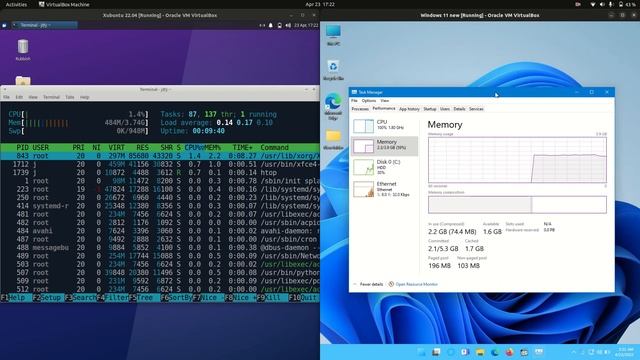Viewport: 640px width, 360px height.
Task: Click the VirtualBox Machine icon in top bar
Action: click(x=42, y=4)
